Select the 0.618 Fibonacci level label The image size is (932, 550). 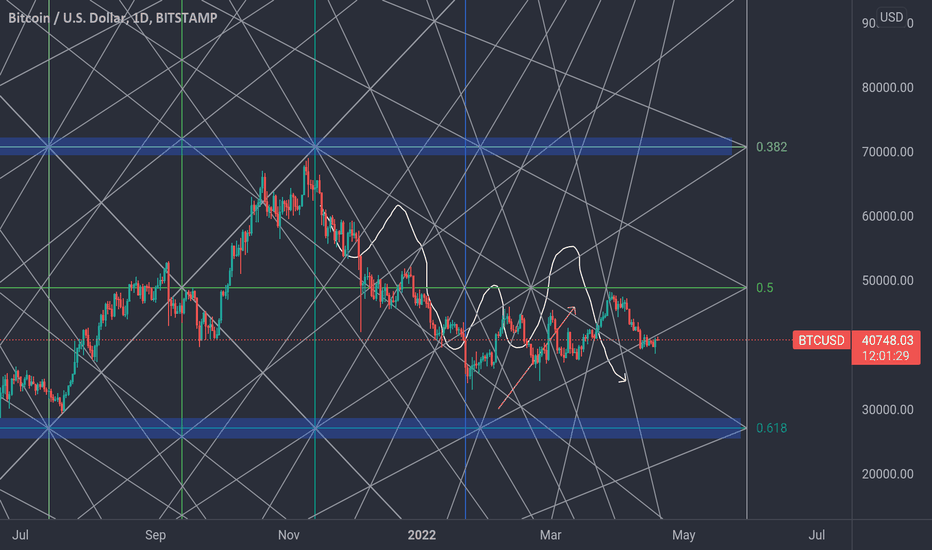point(771,428)
